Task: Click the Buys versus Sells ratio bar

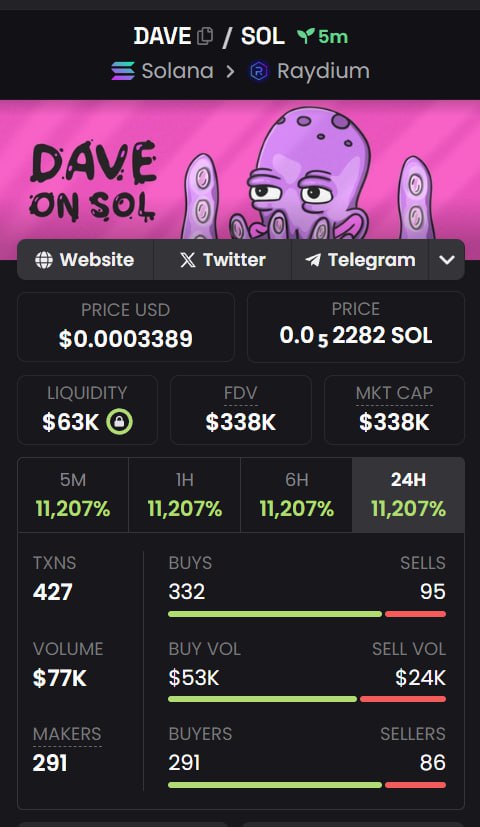Action: pyautogui.click(x=307, y=614)
